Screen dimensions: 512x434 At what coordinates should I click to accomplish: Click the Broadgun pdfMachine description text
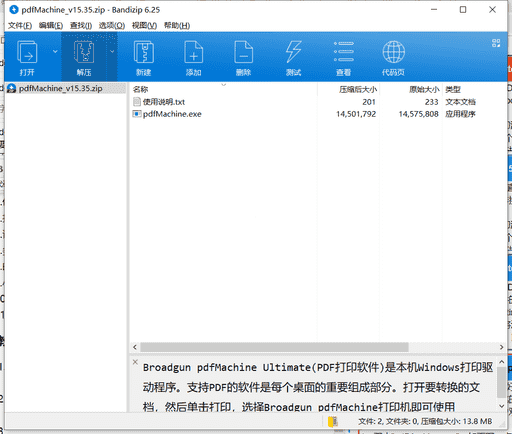pyautogui.click(x=318, y=387)
